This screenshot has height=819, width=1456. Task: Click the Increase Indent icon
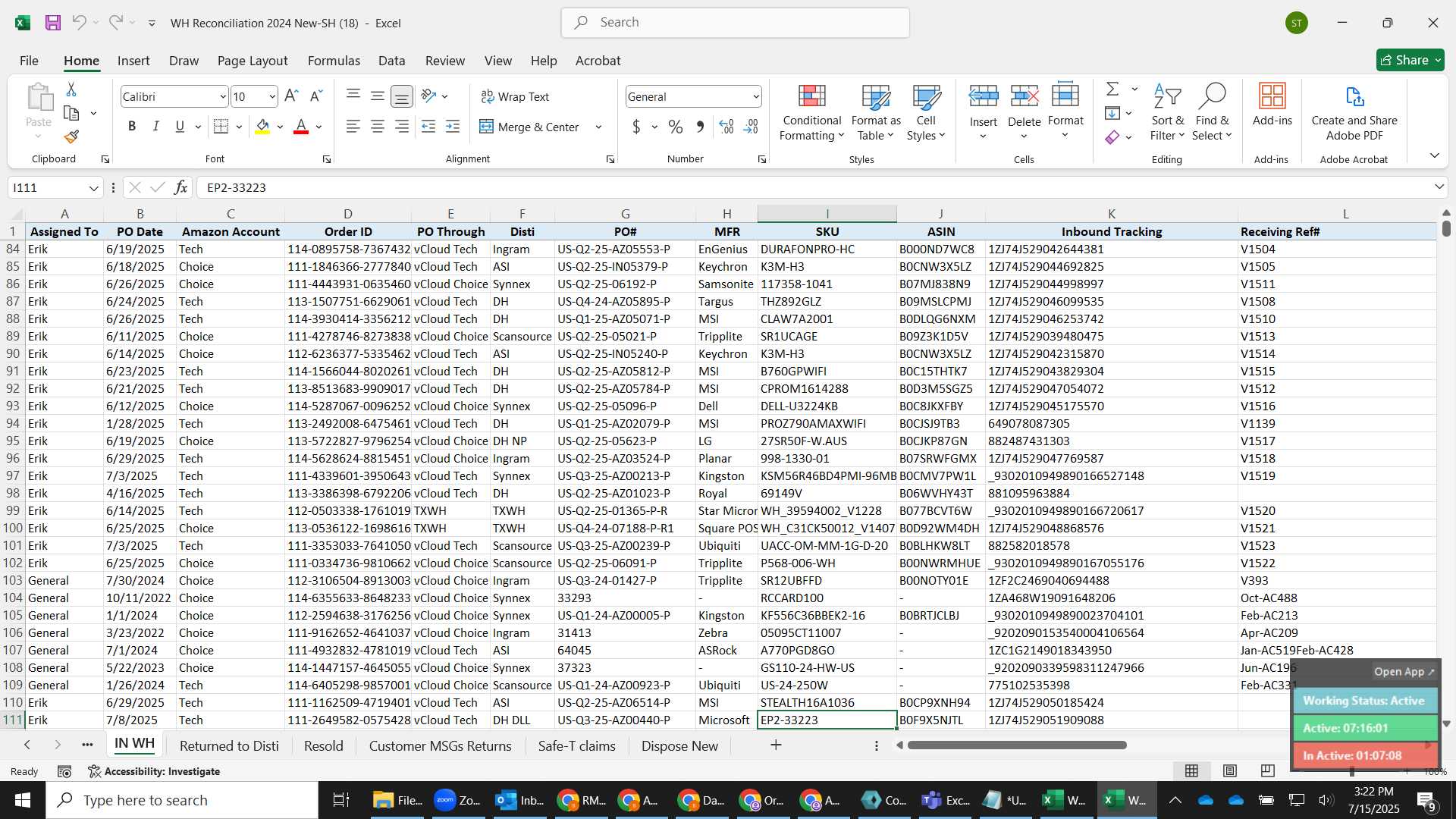tap(453, 127)
